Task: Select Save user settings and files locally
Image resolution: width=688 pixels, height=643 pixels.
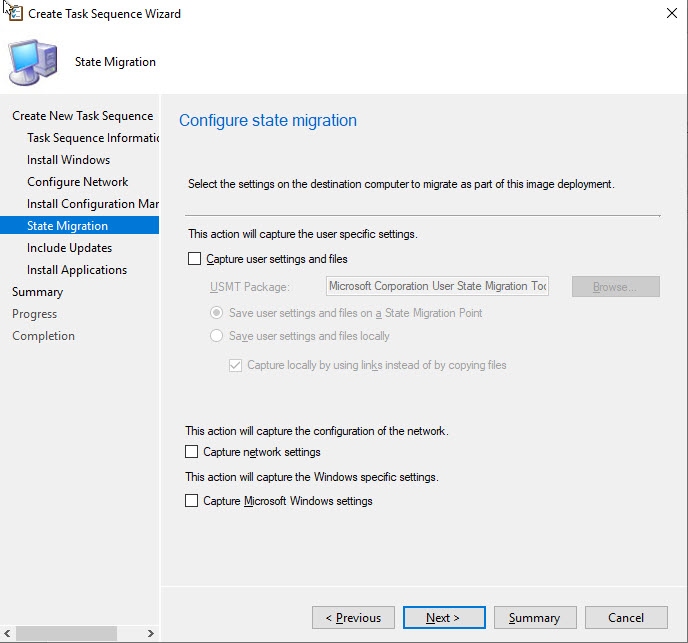Action: 216,336
